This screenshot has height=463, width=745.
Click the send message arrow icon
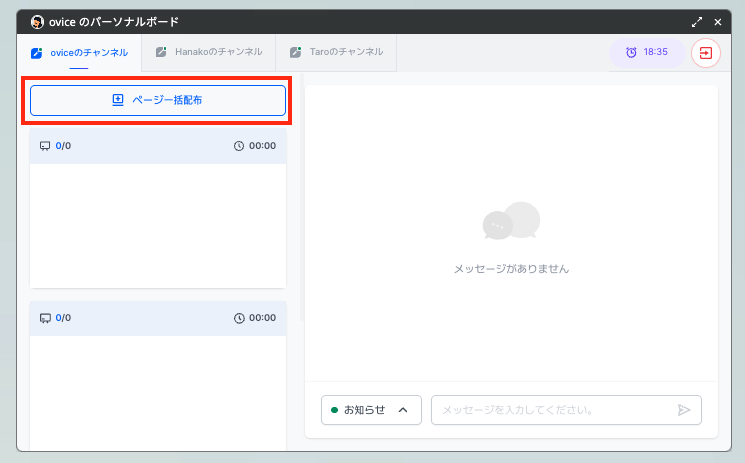(x=684, y=410)
